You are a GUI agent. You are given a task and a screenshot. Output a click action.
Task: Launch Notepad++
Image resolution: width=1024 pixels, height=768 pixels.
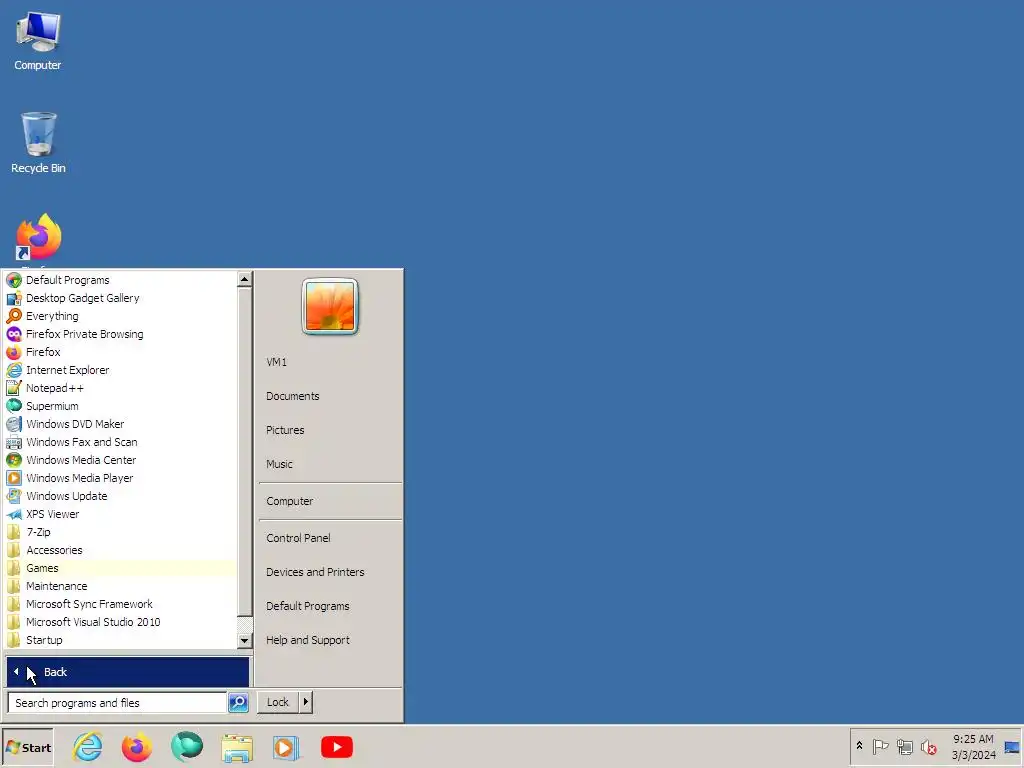click(121, 388)
